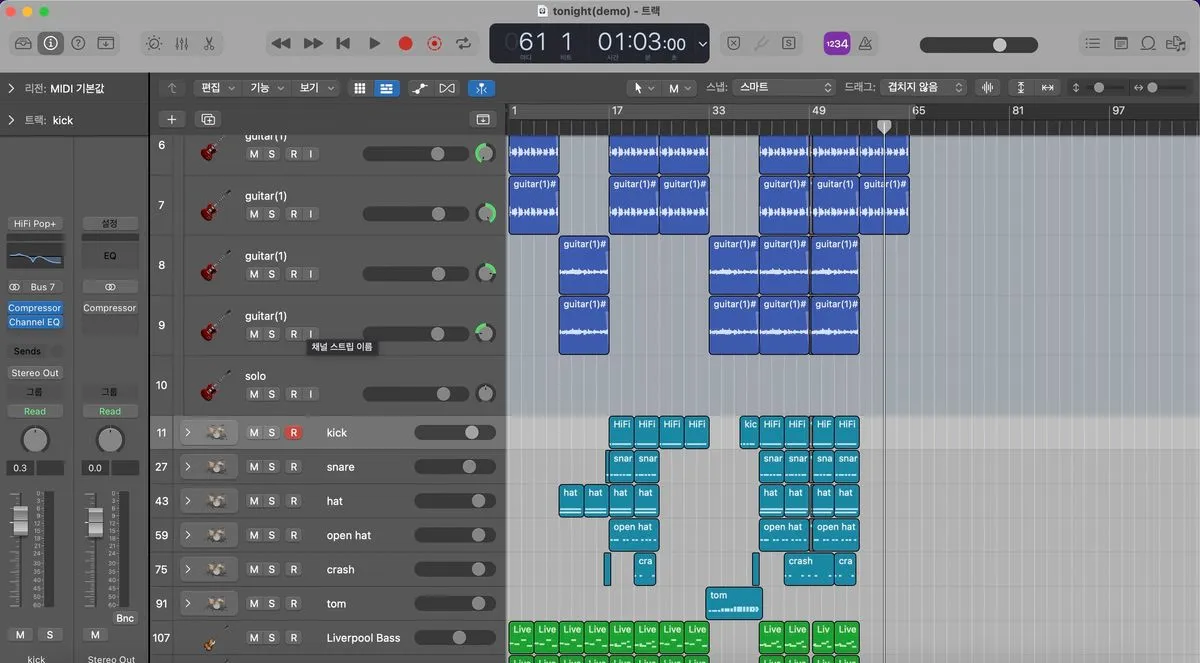The height and width of the screenshot is (663, 1200).
Task: Open Smart Controls dial icon
Action: pos(153,43)
